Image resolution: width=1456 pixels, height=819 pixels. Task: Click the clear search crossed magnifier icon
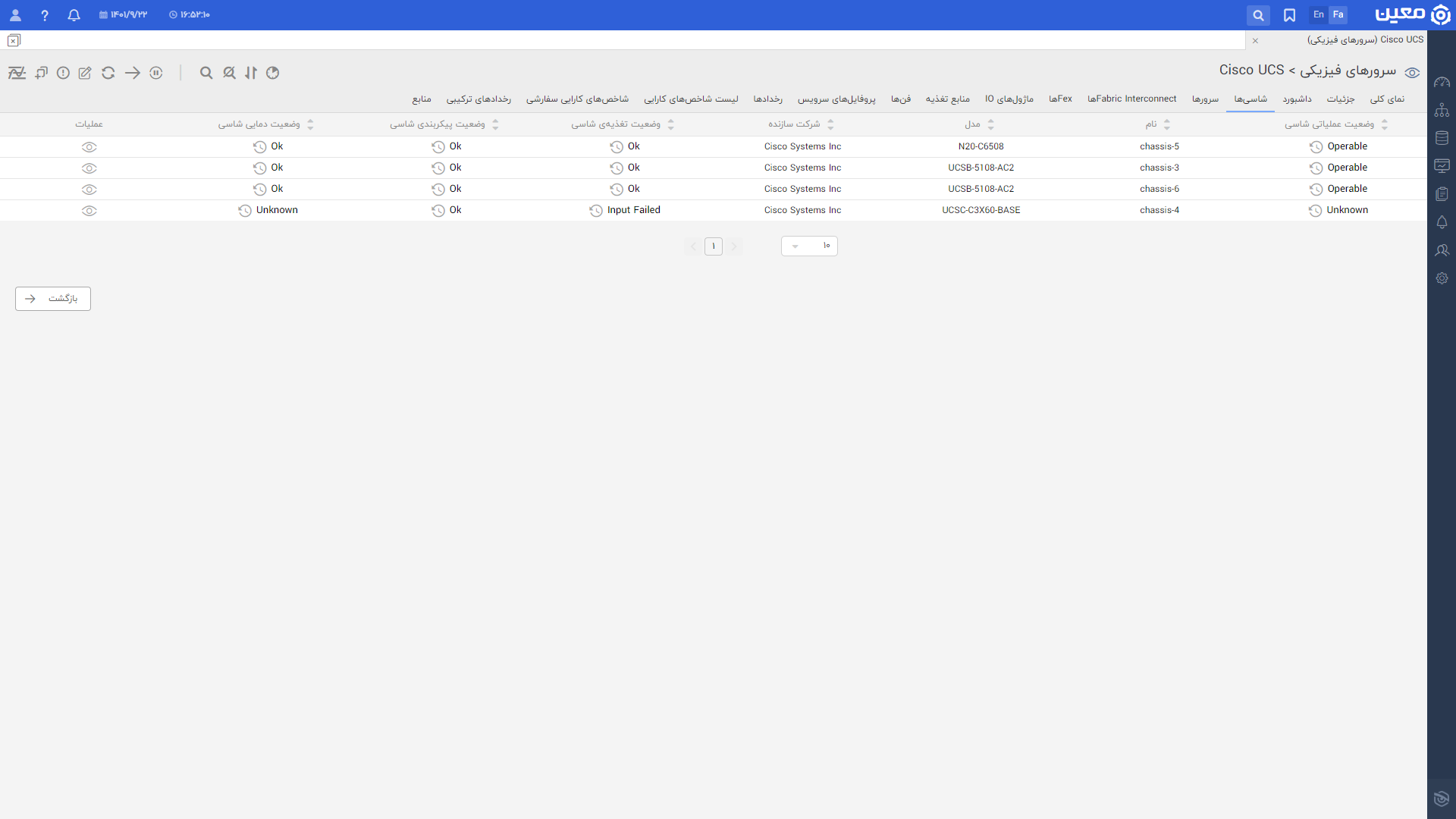[x=229, y=73]
